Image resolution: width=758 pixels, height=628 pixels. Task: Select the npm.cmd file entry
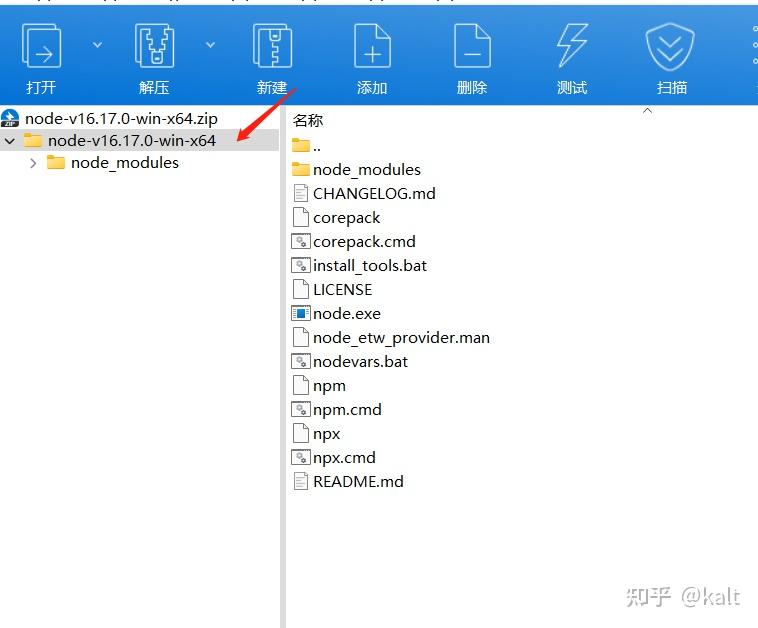click(347, 410)
